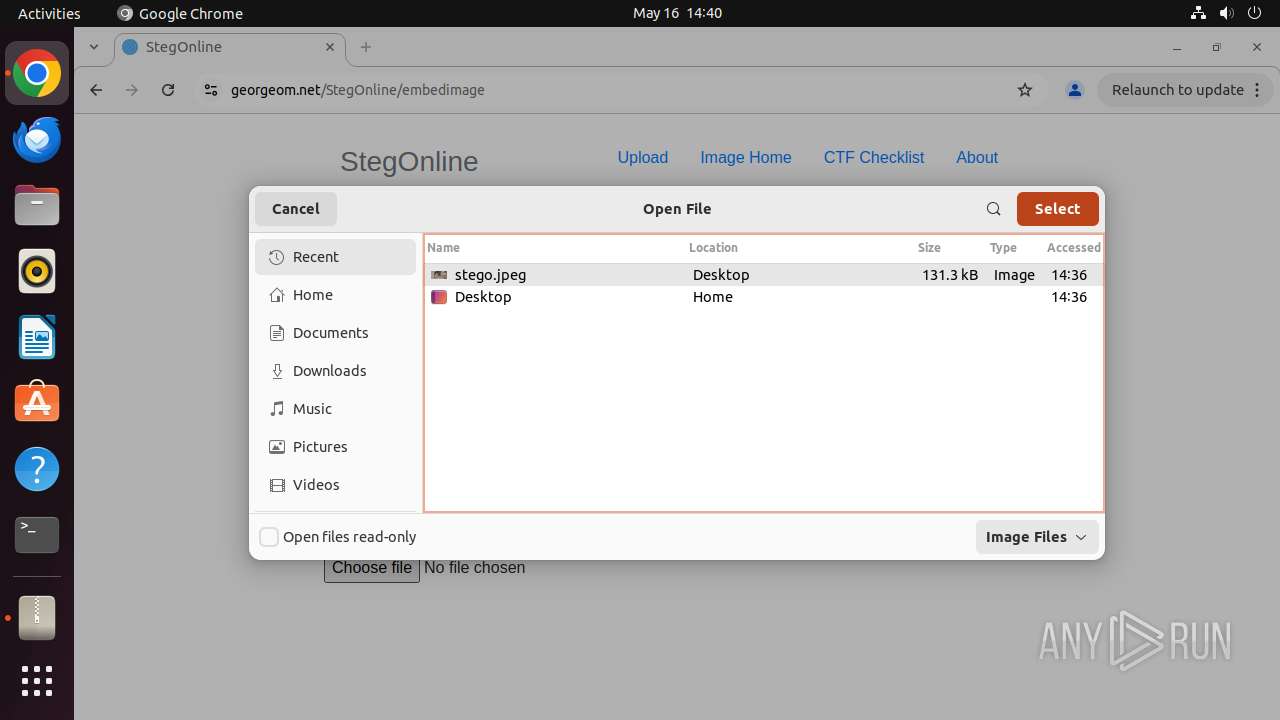
Task: Click Activities in top bar
Action: point(49,13)
